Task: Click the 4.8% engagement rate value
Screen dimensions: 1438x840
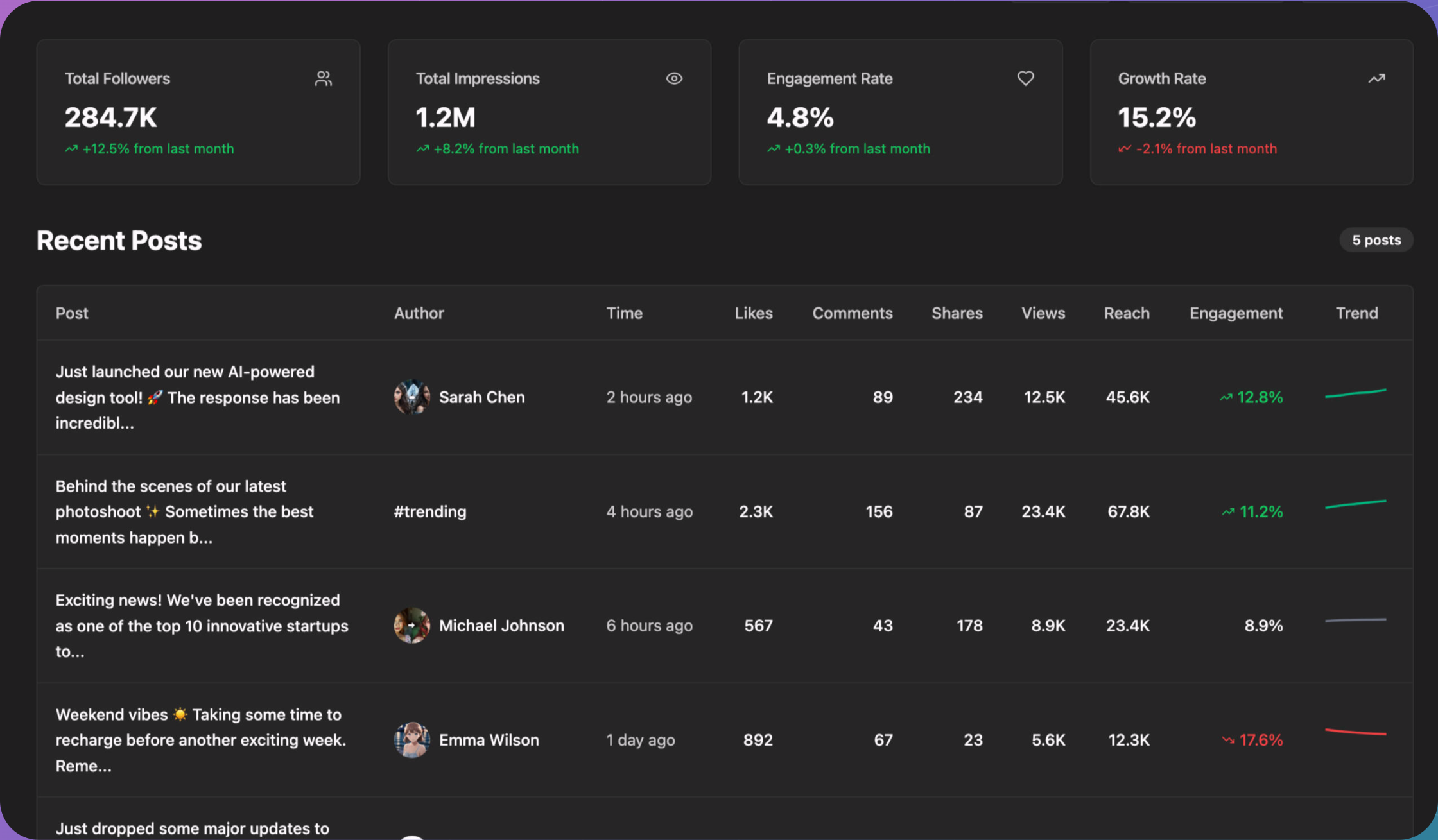Action: pos(800,117)
